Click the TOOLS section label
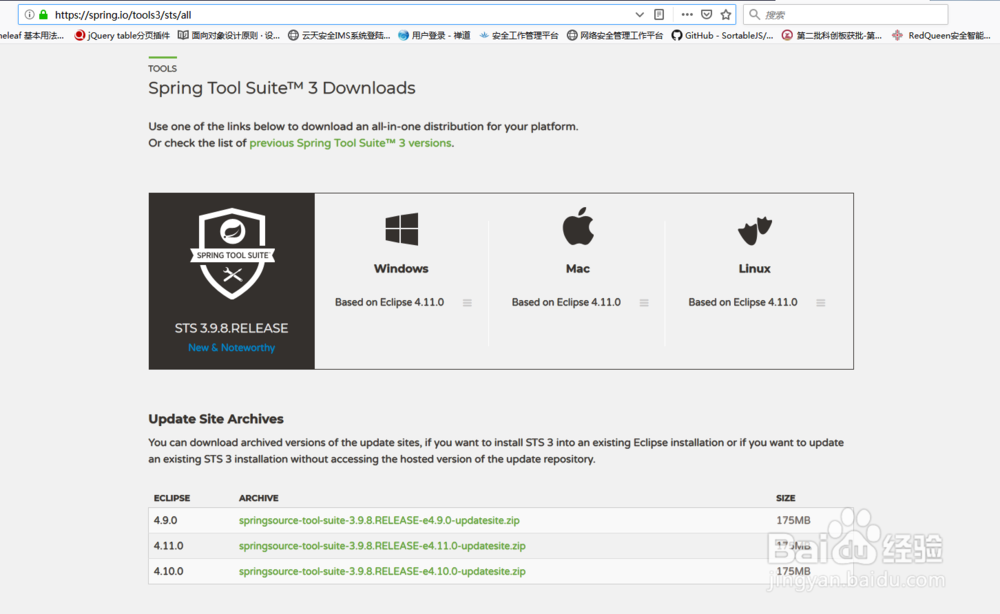The height and width of the screenshot is (614, 1000). (163, 69)
